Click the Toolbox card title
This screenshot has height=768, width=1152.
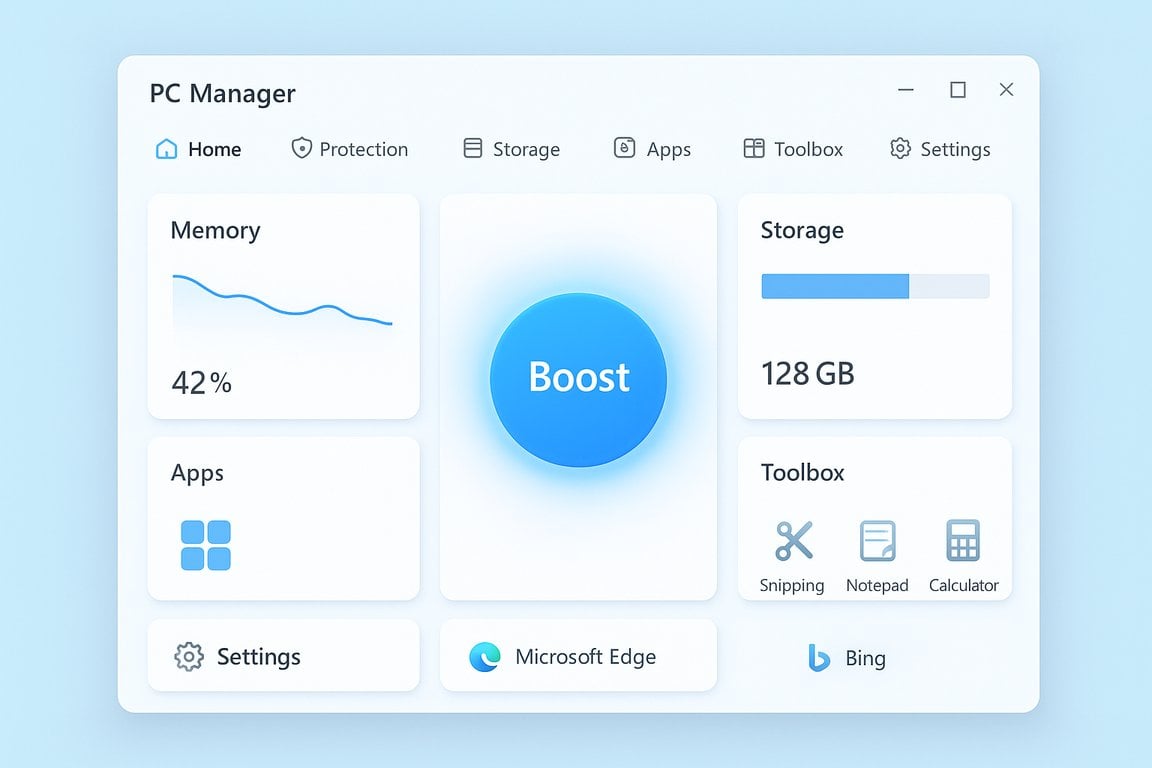tap(802, 473)
